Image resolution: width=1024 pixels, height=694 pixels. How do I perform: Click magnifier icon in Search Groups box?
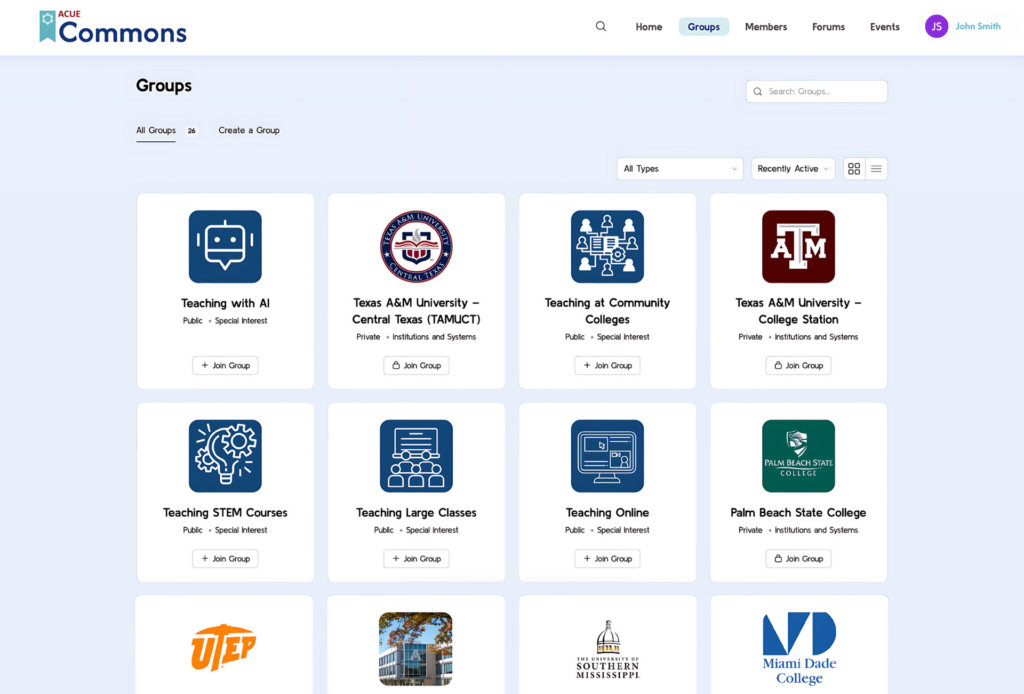click(x=758, y=91)
